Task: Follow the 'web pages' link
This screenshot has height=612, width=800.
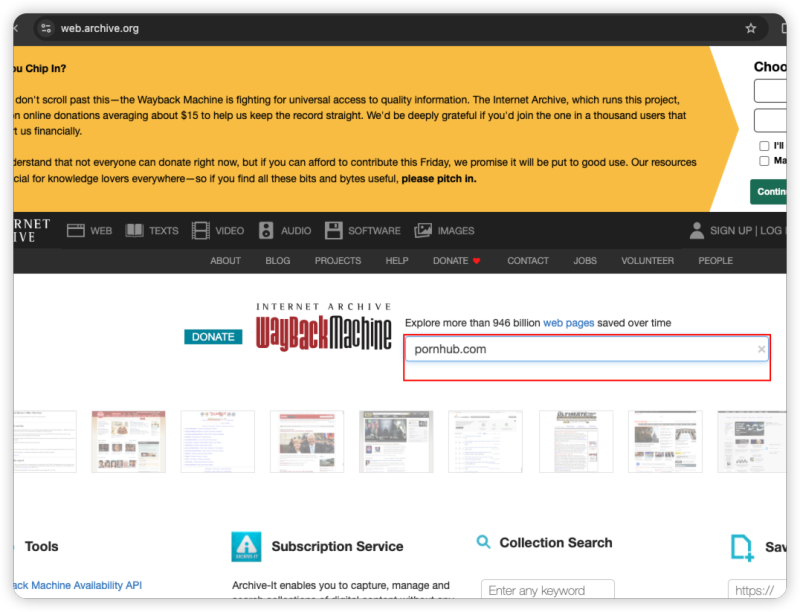Action: point(568,323)
